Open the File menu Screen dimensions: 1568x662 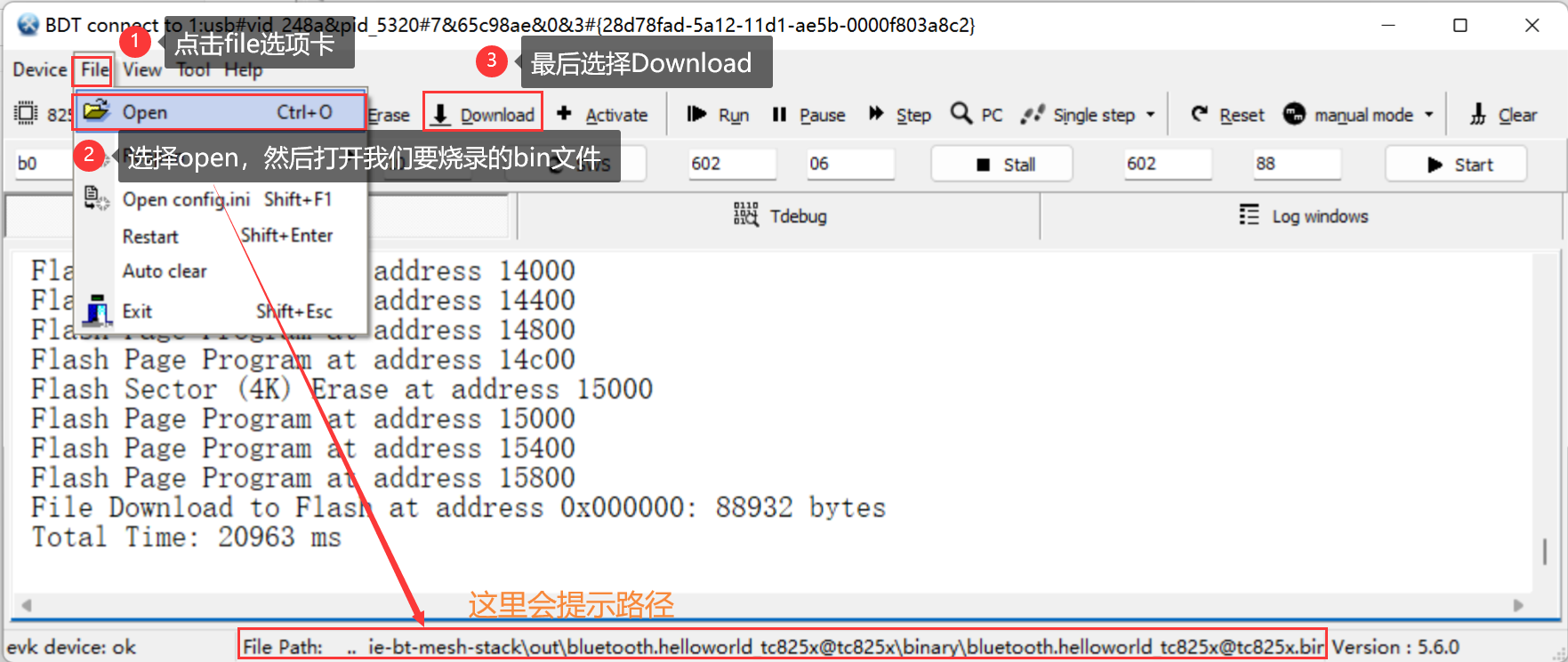[x=94, y=69]
